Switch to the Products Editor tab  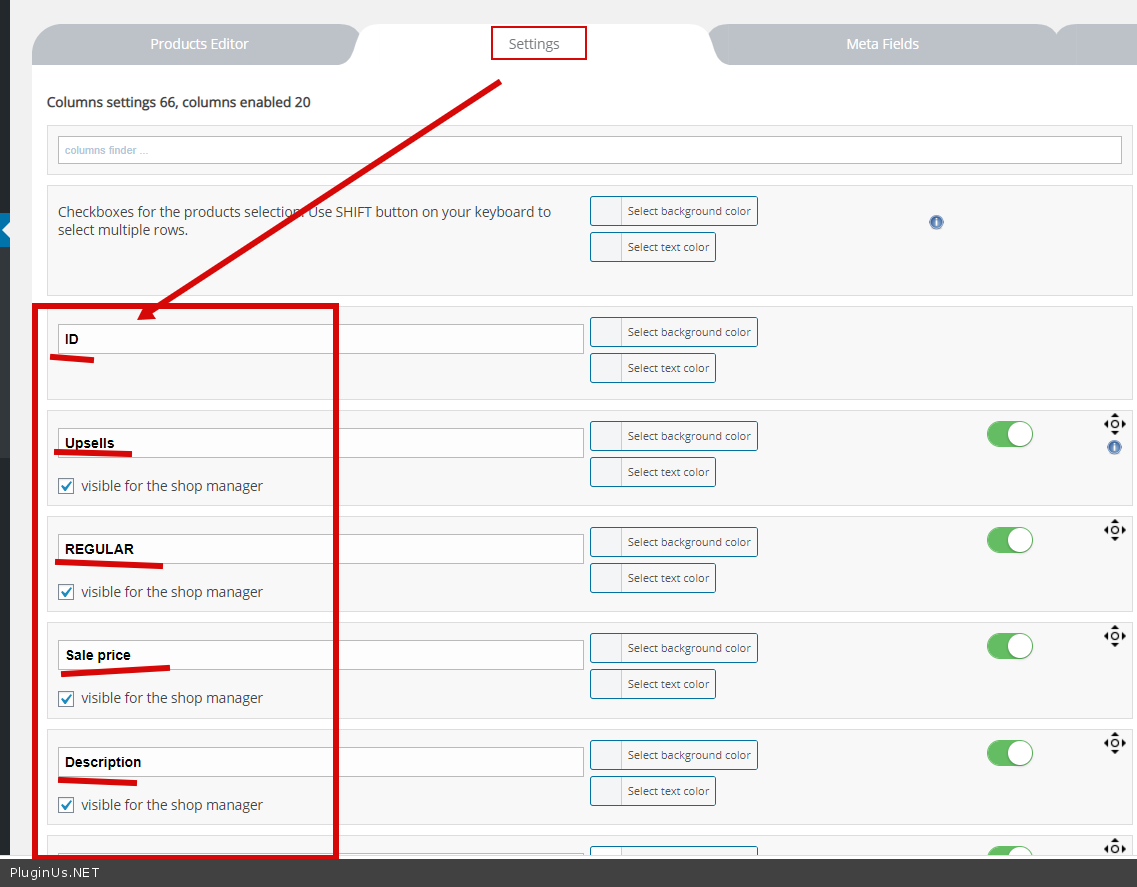[199, 44]
